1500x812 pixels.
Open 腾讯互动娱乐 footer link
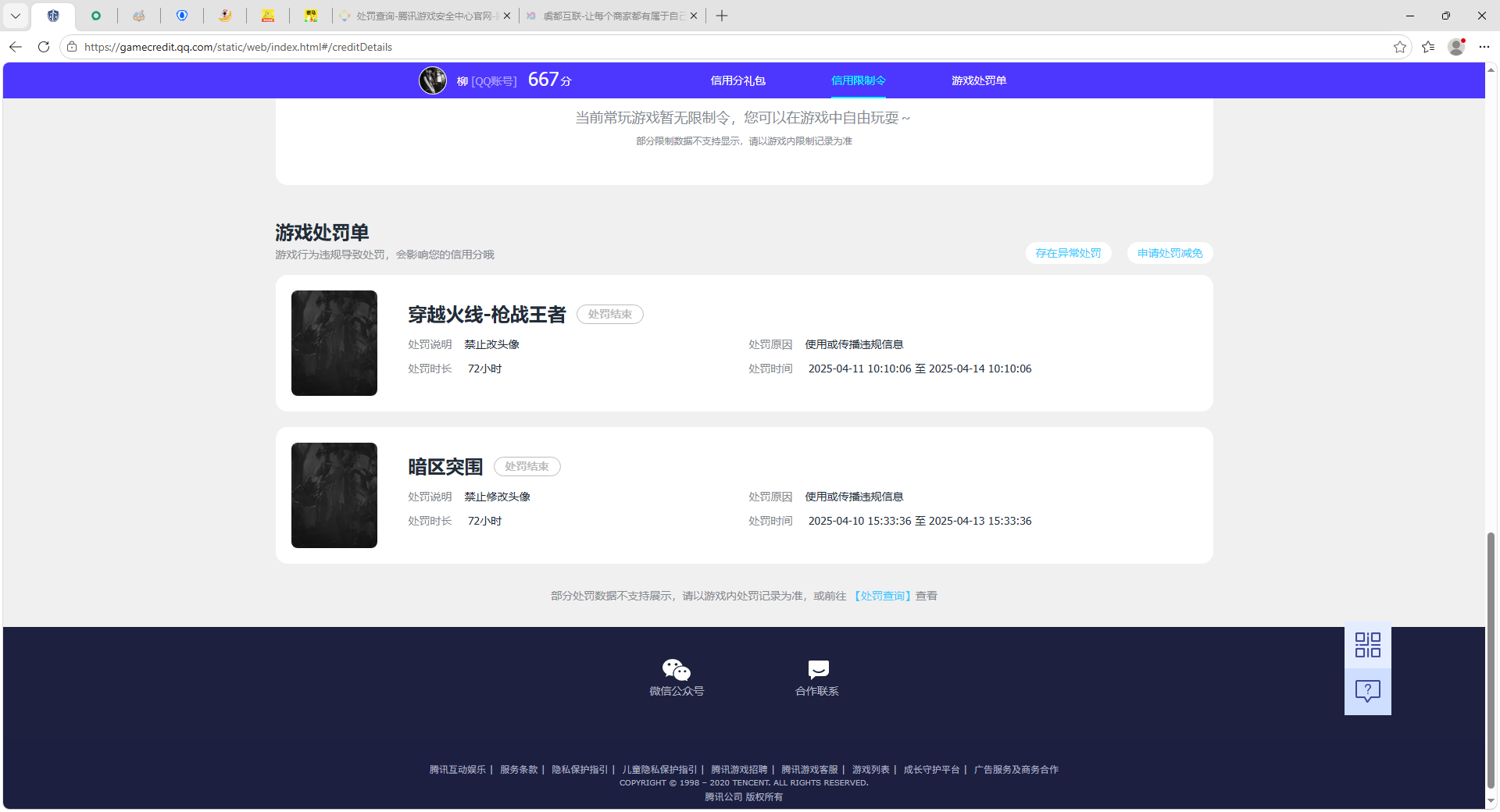pyautogui.click(x=458, y=770)
